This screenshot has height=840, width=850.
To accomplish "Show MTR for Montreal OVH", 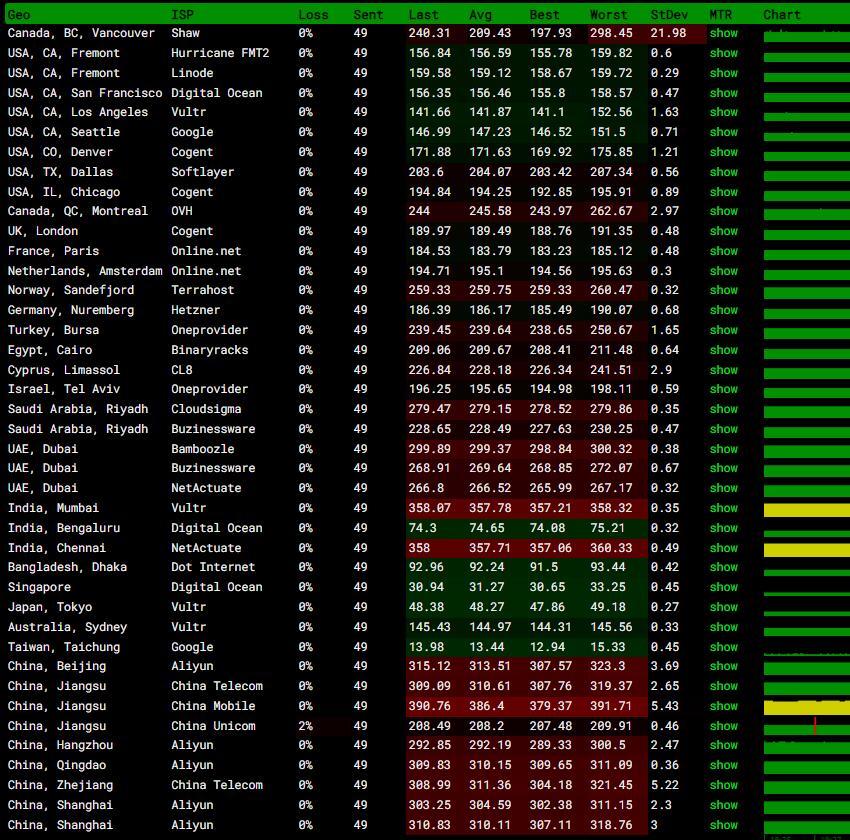I will (723, 211).
